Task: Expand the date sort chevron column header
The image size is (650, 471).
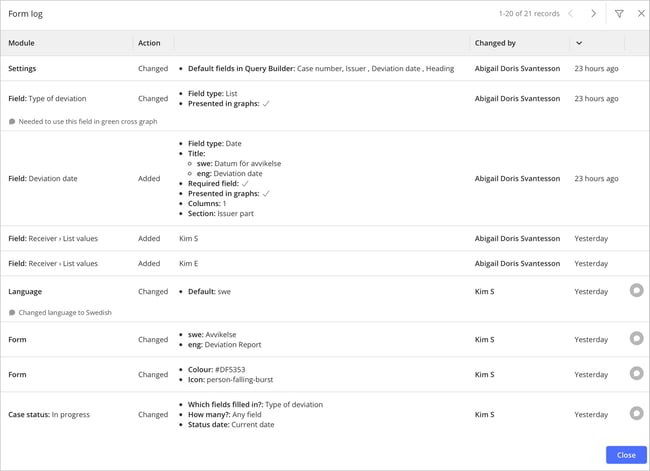Action: point(579,43)
